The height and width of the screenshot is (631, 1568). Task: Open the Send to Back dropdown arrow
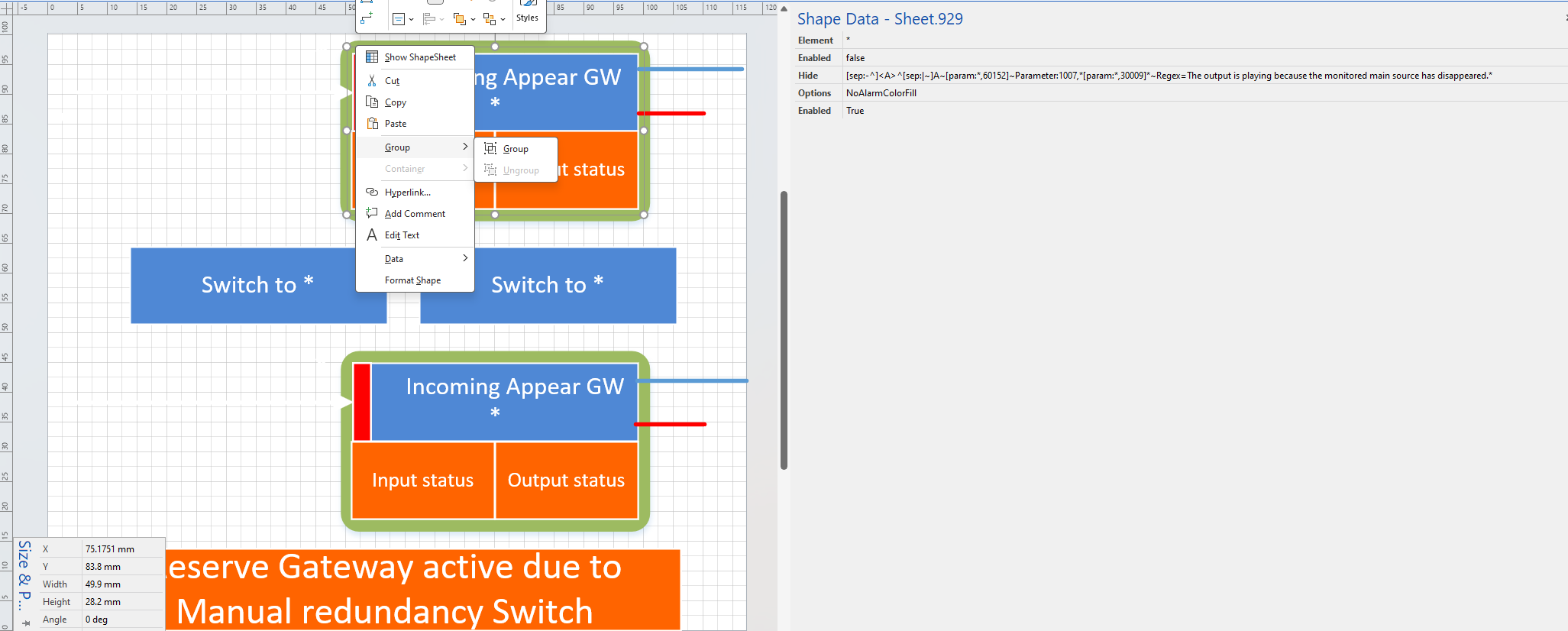(x=503, y=20)
